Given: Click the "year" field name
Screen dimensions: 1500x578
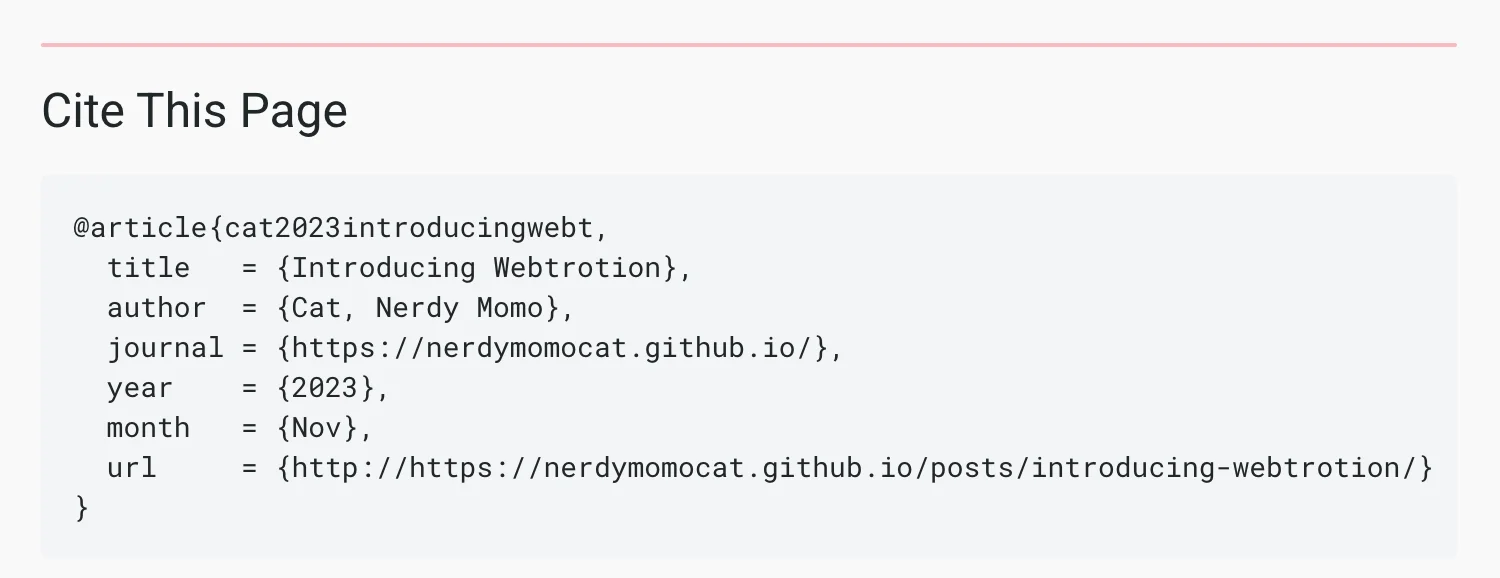Looking at the screenshot, I should (140, 388).
